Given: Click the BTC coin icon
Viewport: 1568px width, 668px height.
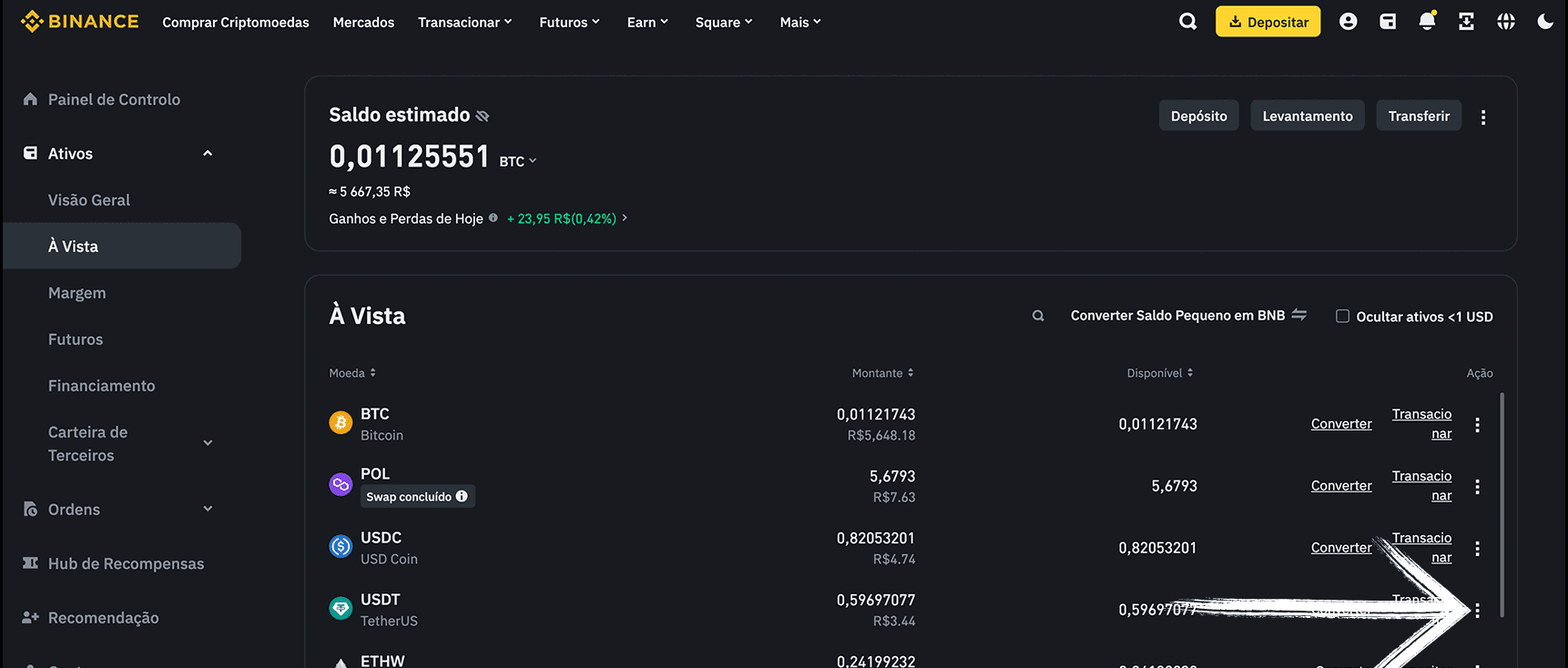Looking at the screenshot, I should point(341,422).
